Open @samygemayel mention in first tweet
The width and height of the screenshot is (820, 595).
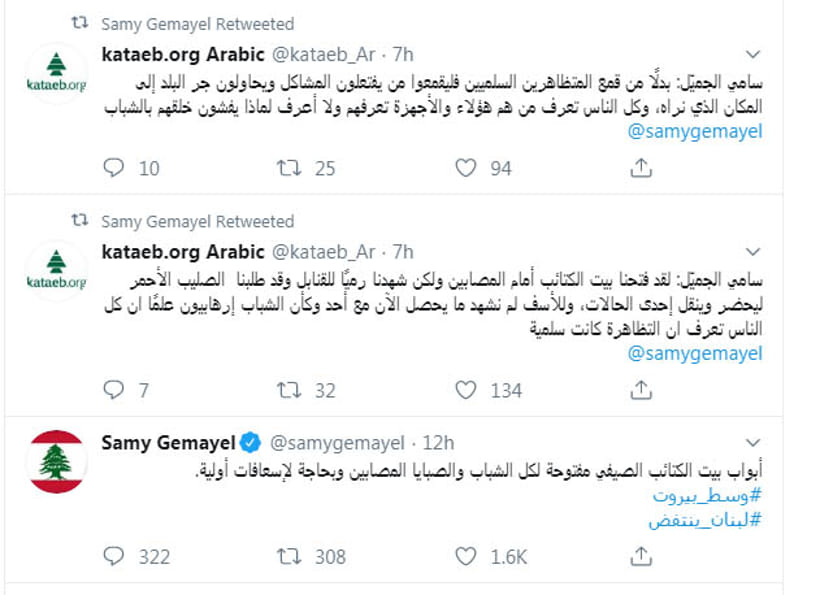pos(695,131)
